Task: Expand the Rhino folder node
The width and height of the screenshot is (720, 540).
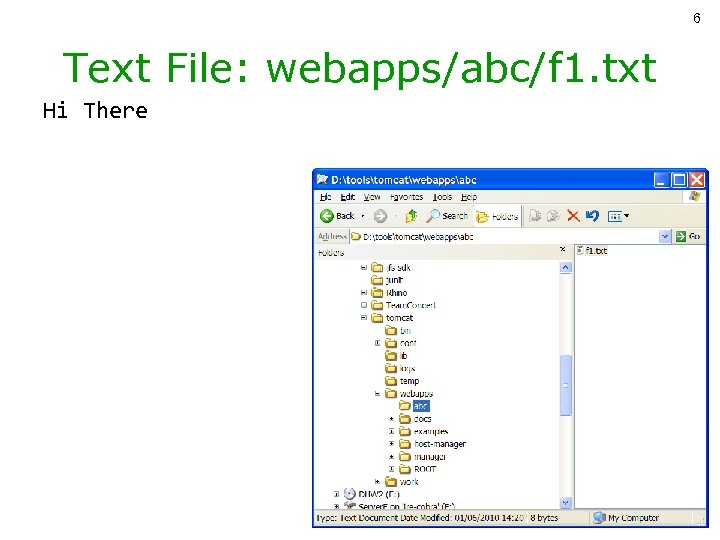Action: pyautogui.click(x=364, y=292)
